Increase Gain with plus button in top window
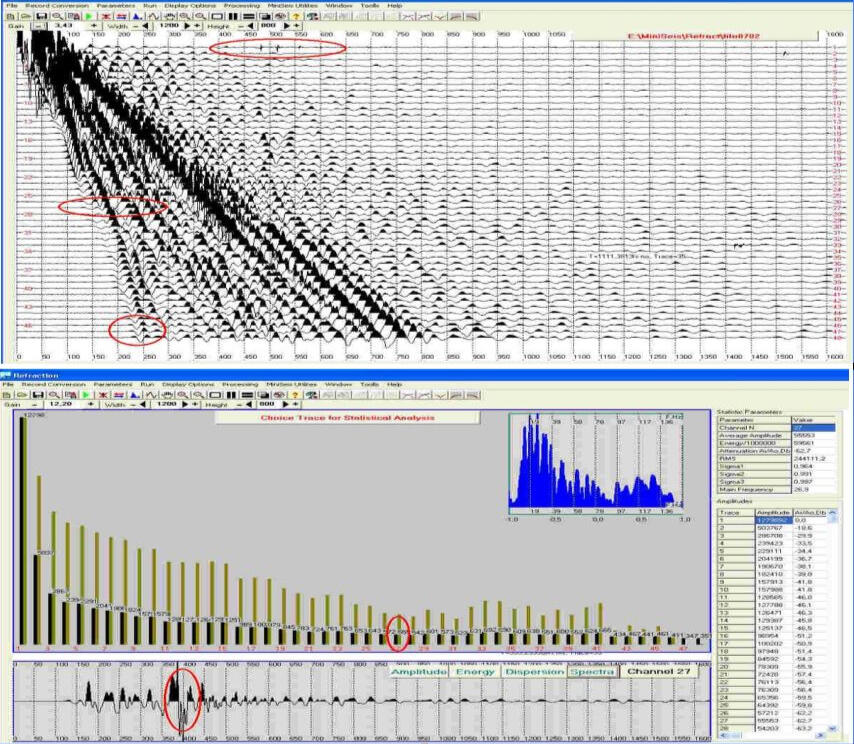The width and height of the screenshot is (854, 744). click(94, 27)
